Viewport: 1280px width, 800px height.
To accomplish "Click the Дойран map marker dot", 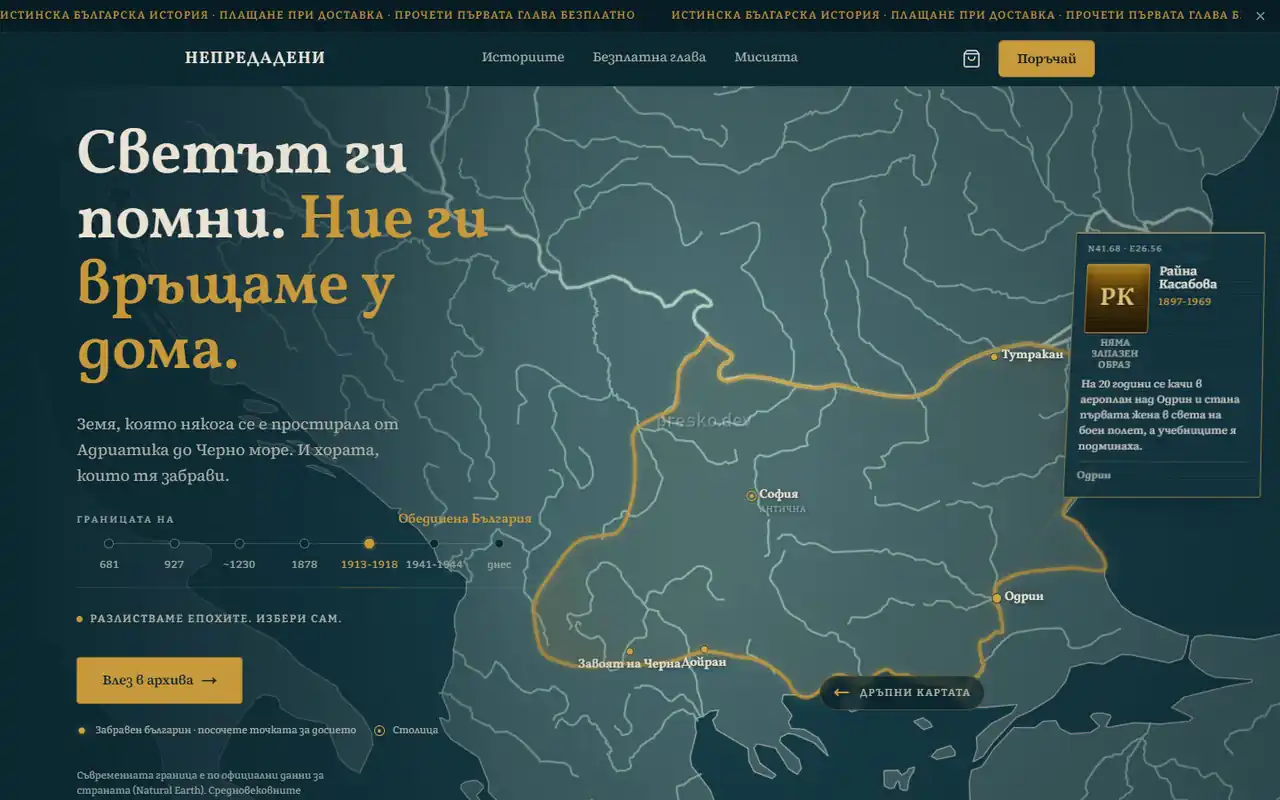I will point(704,650).
